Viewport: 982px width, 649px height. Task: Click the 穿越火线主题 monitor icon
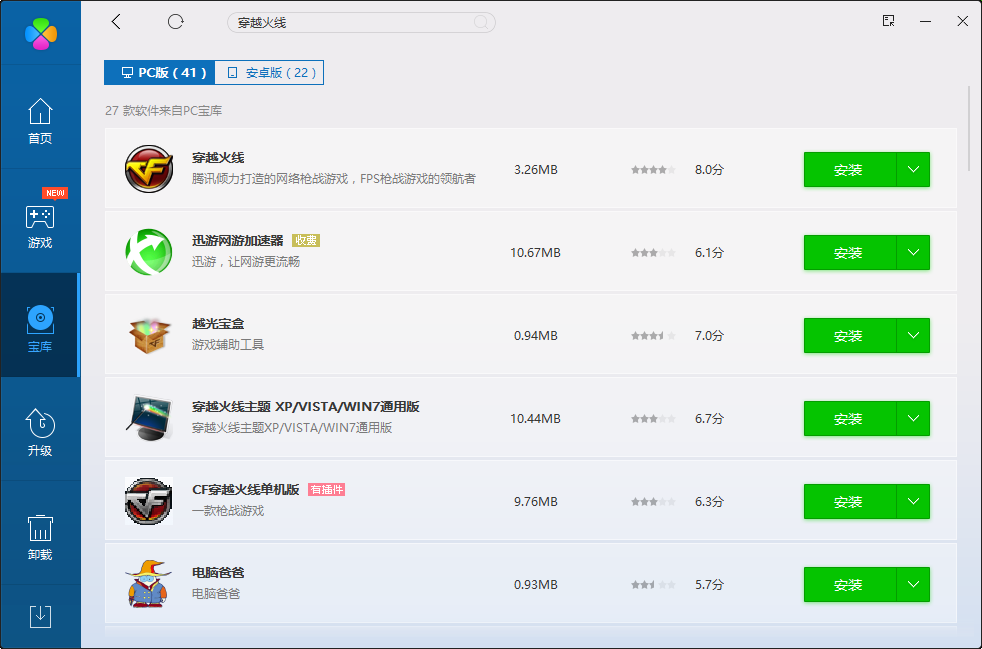(149, 418)
